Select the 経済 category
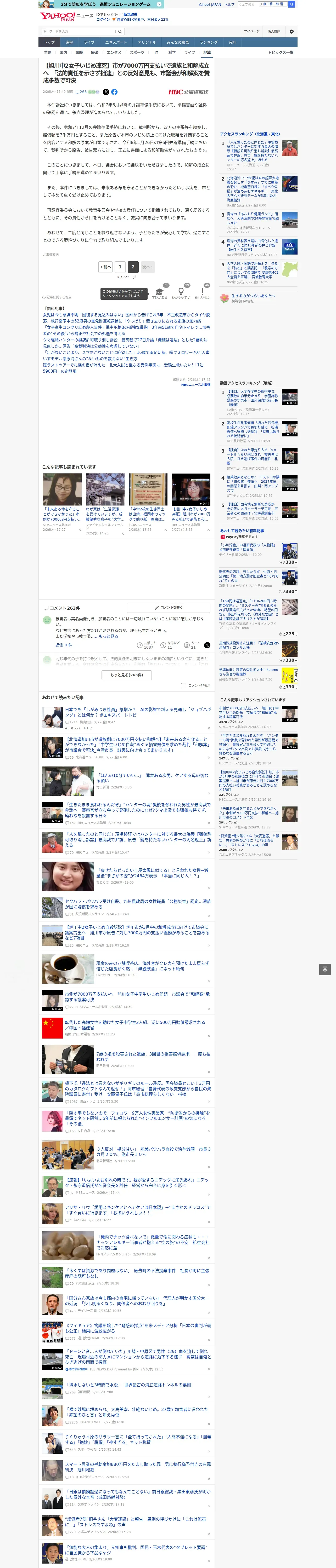The width and height of the screenshot is (336, 1568). pos(94,52)
